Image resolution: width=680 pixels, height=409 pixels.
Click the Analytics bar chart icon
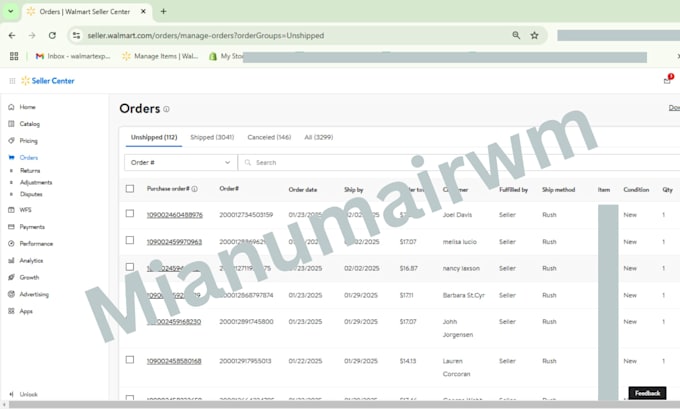point(11,260)
